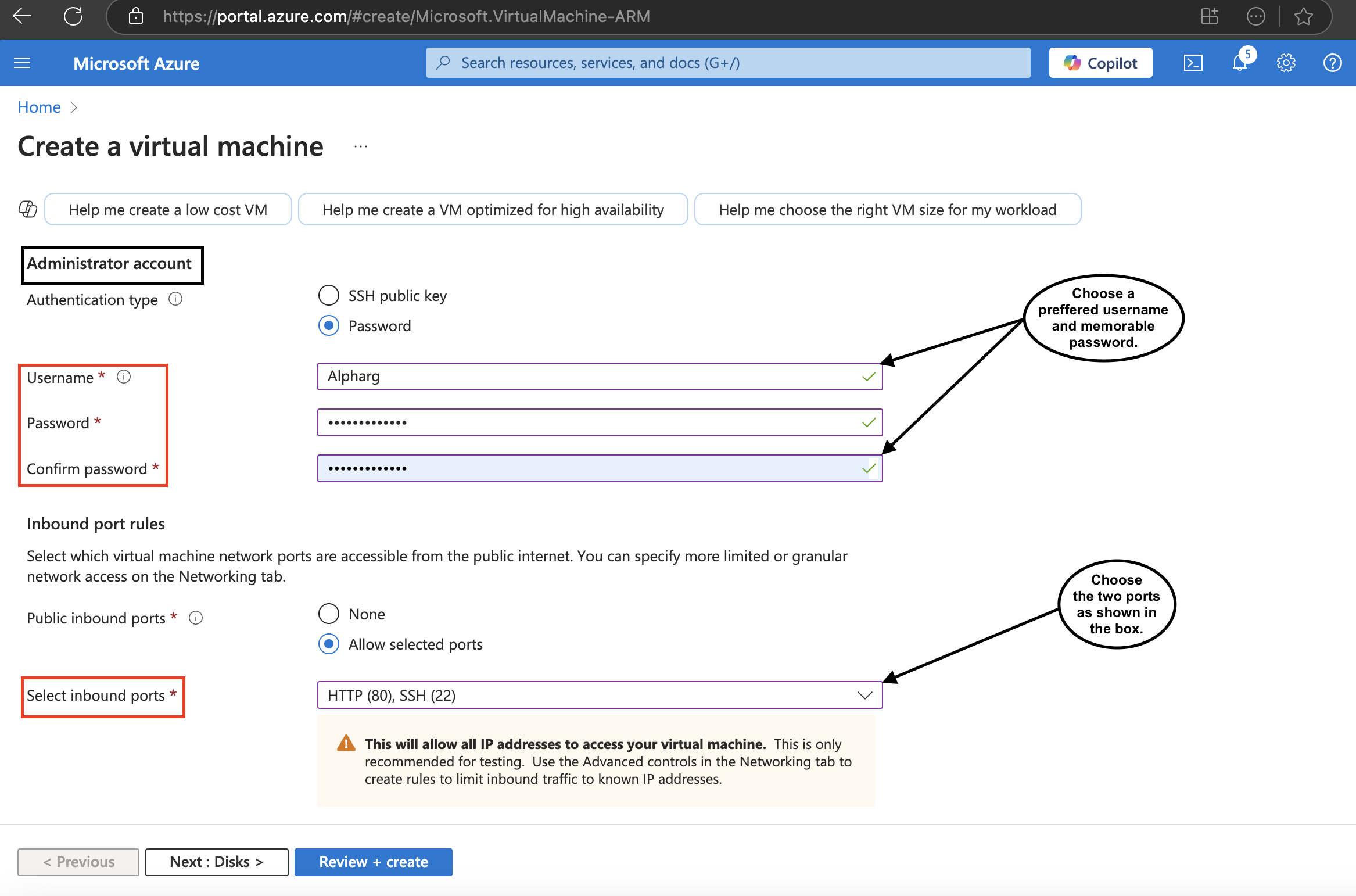Show Username info tooltip

(x=124, y=377)
